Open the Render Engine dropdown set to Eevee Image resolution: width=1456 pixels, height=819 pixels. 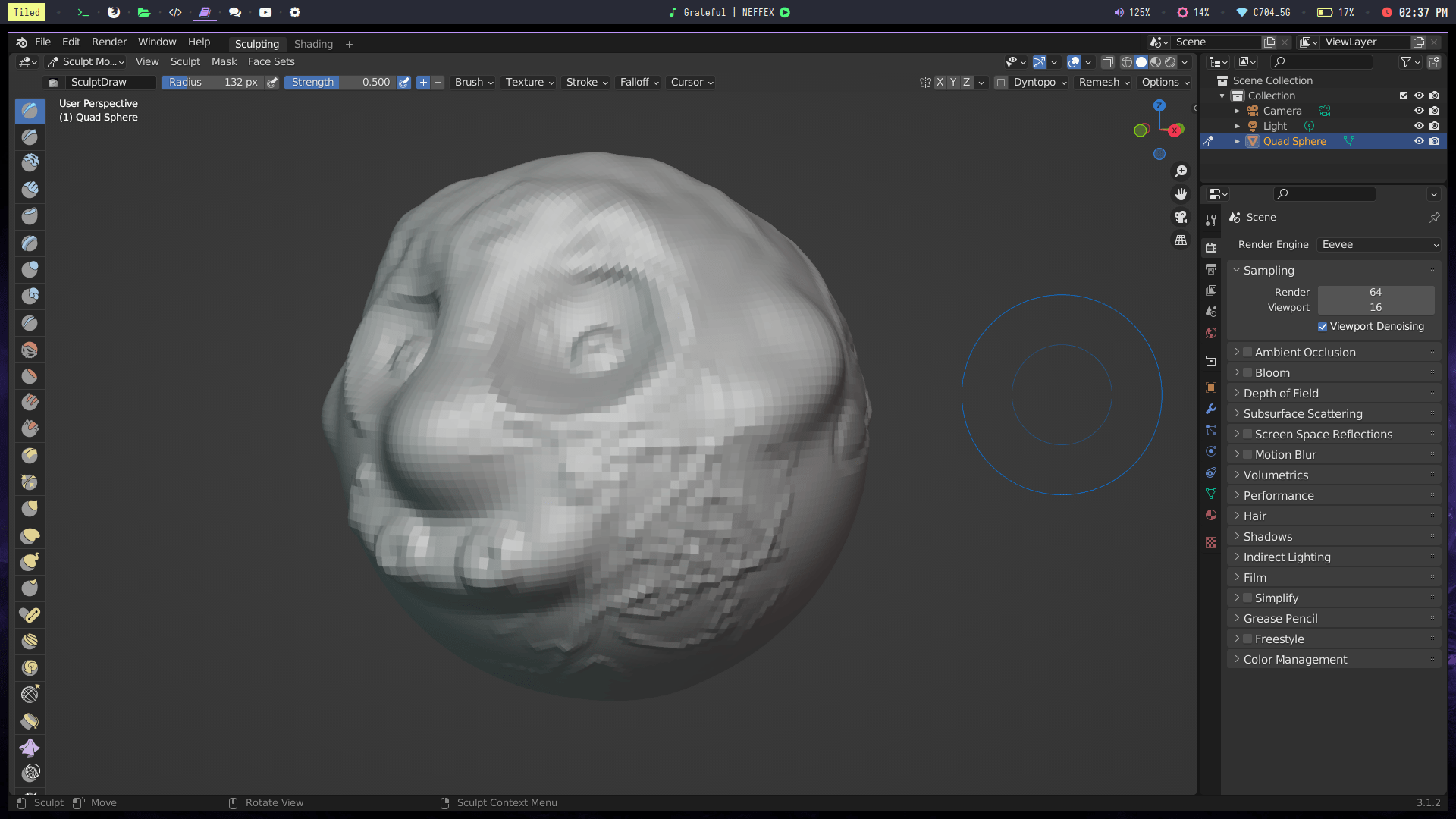[x=1379, y=244]
